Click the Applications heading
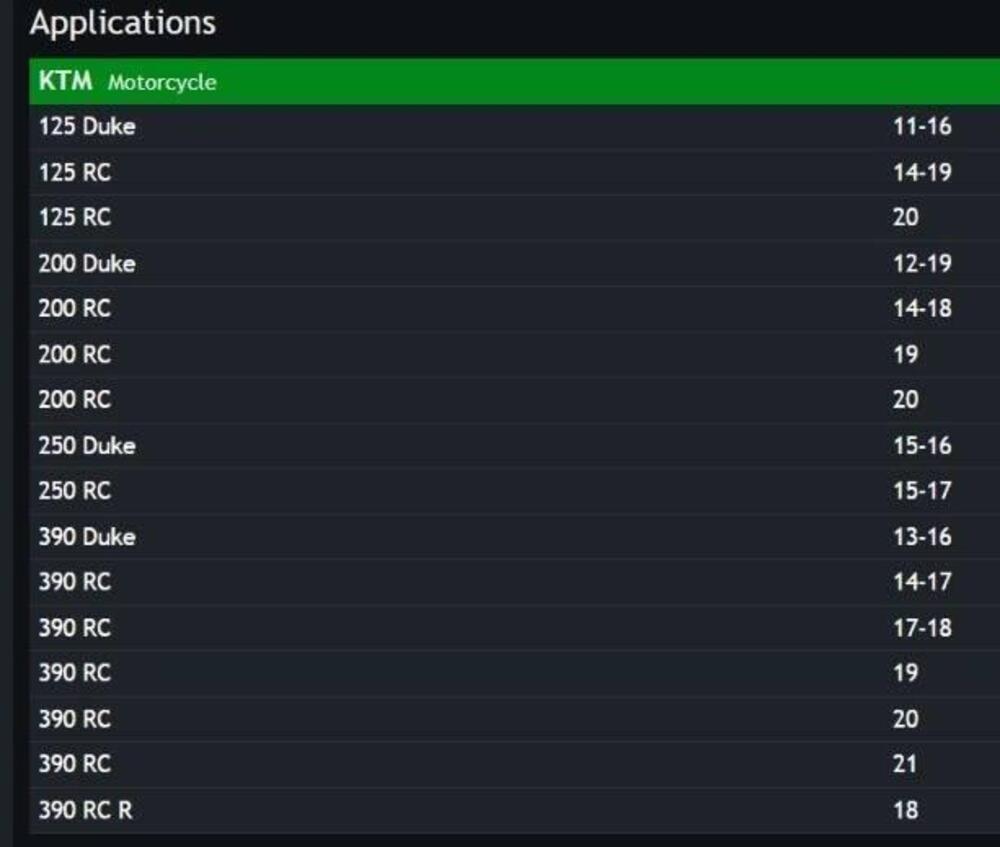This screenshot has width=1000, height=847. (x=122, y=23)
